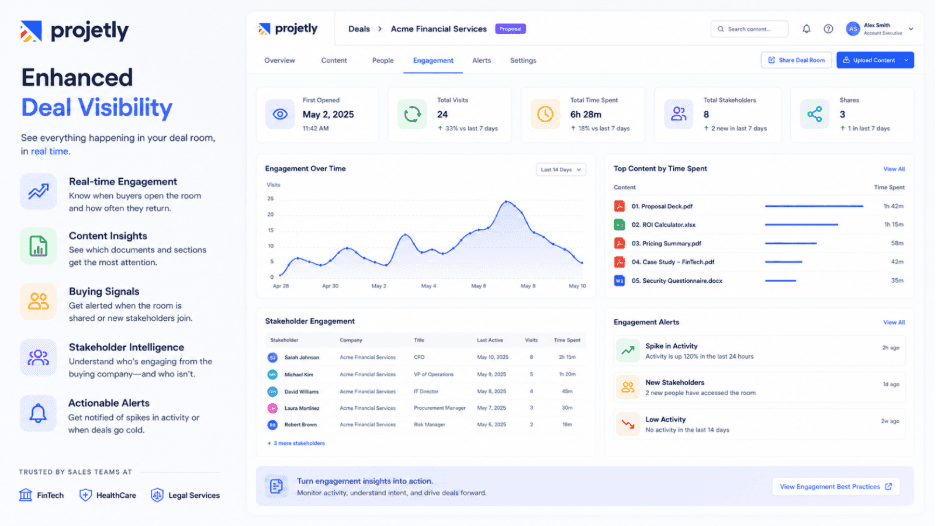Click the Proposal Deck PDF file icon
936x526 pixels.
click(620, 206)
